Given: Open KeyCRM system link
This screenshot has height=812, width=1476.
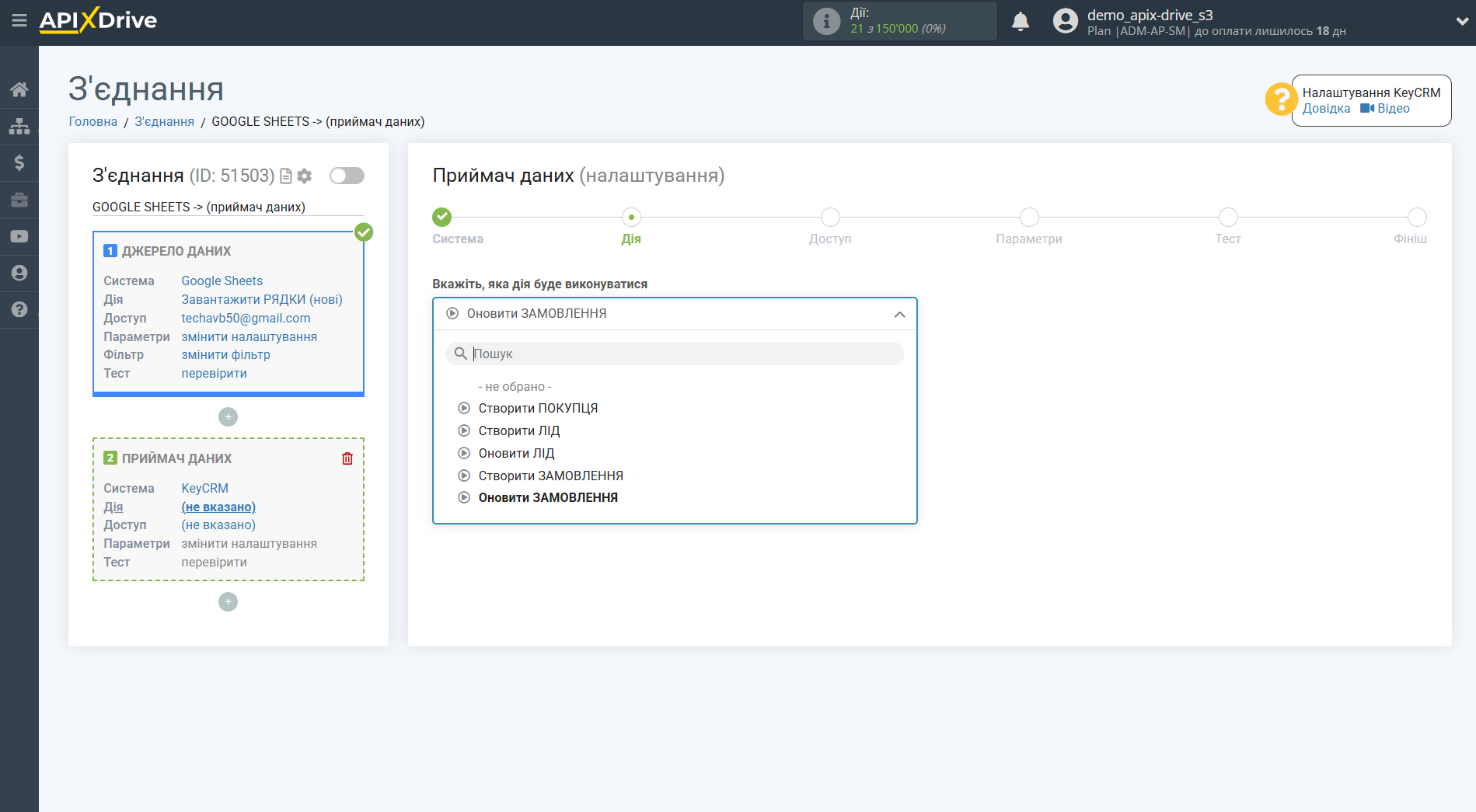Looking at the screenshot, I should click(x=205, y=488).
